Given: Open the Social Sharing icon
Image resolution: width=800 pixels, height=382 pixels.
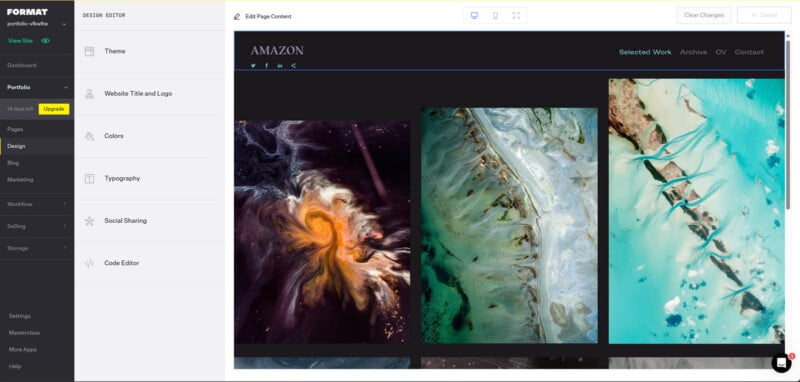Looking at the screenshot, I should pyautogui.click(x=89, y=221).
